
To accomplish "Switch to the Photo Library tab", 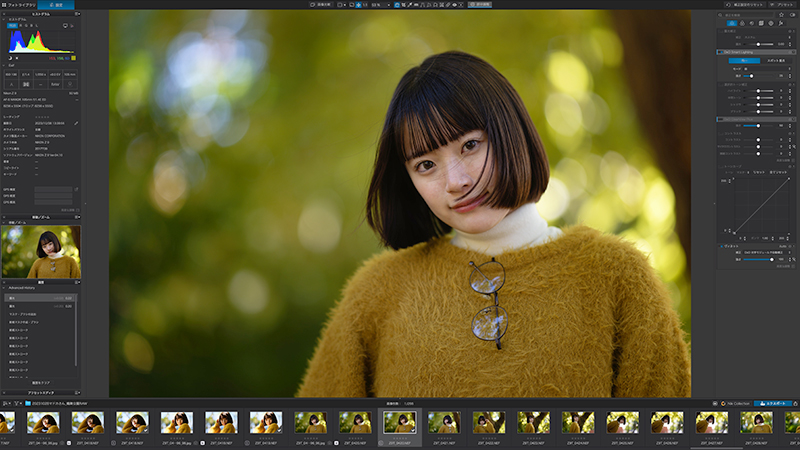I will point(18,5).
